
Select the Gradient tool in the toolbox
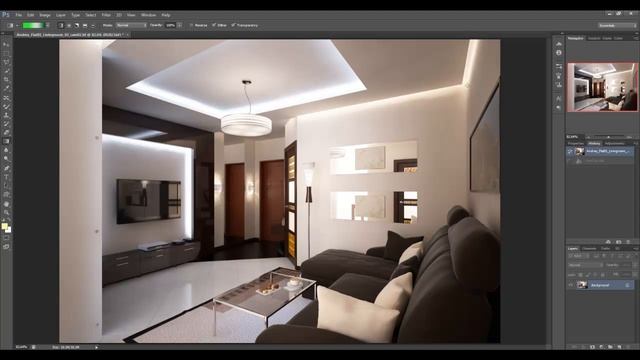(x=6, y=142)
